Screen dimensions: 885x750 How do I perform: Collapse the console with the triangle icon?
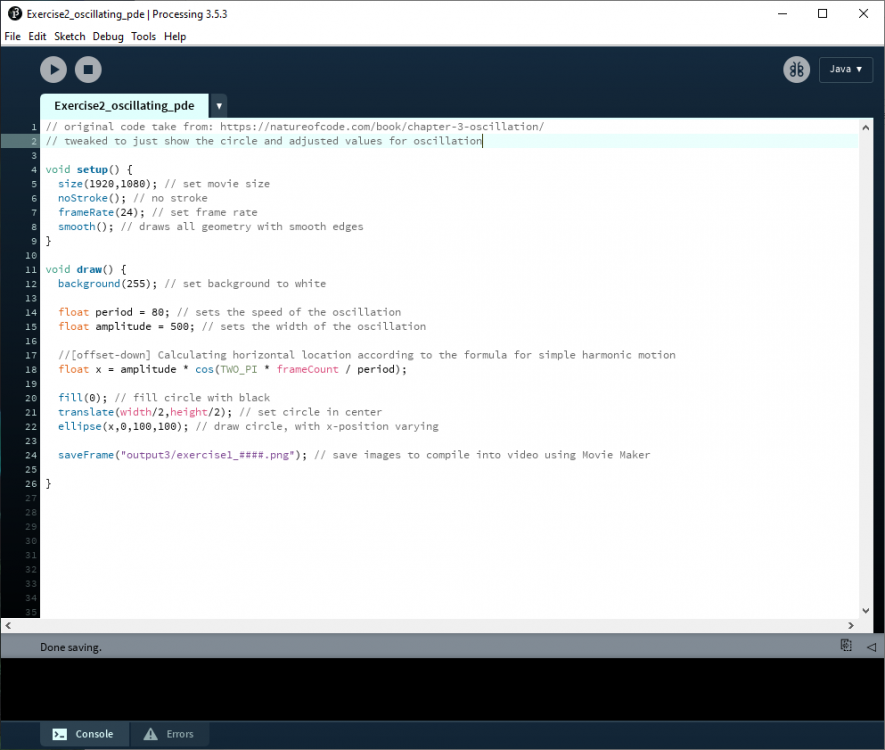coord(871,647)
